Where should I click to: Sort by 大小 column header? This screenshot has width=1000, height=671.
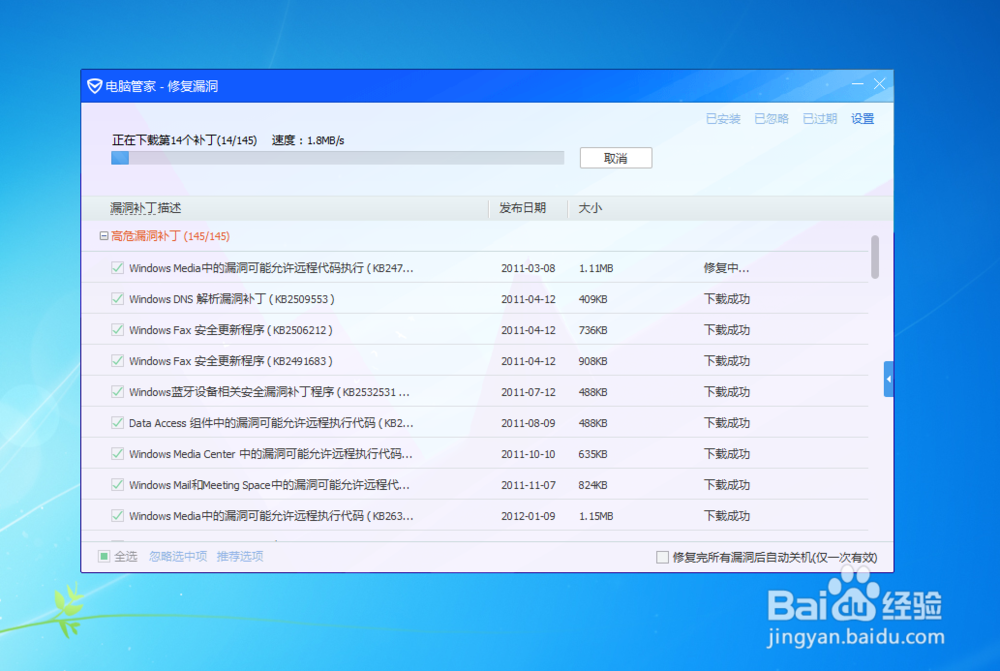click(590, 208)
